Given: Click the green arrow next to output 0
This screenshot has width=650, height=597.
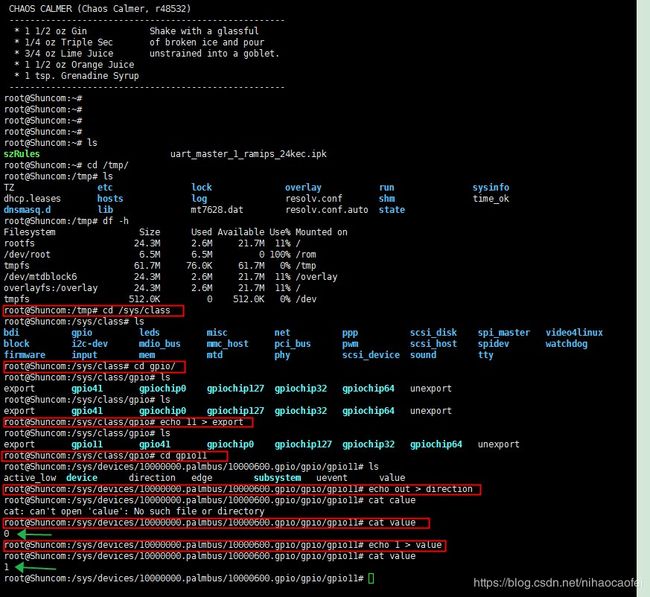Looking at the screenshot, I should tap(34, 534).
